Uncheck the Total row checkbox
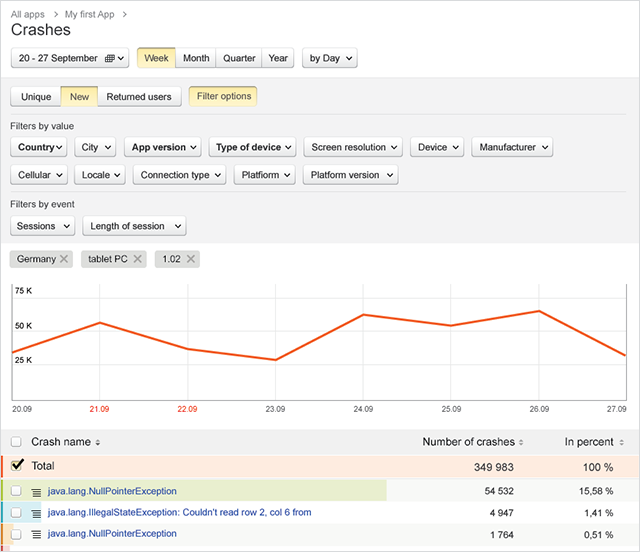The height and width of the screenshot is (552, 640). coord(16,466)
